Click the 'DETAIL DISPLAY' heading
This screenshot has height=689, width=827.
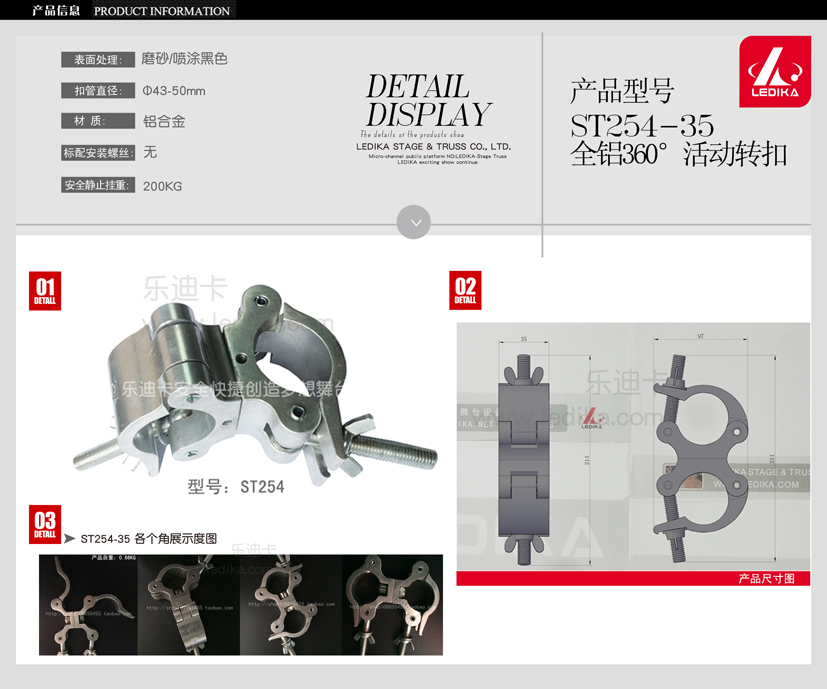(x=427, y=100)
